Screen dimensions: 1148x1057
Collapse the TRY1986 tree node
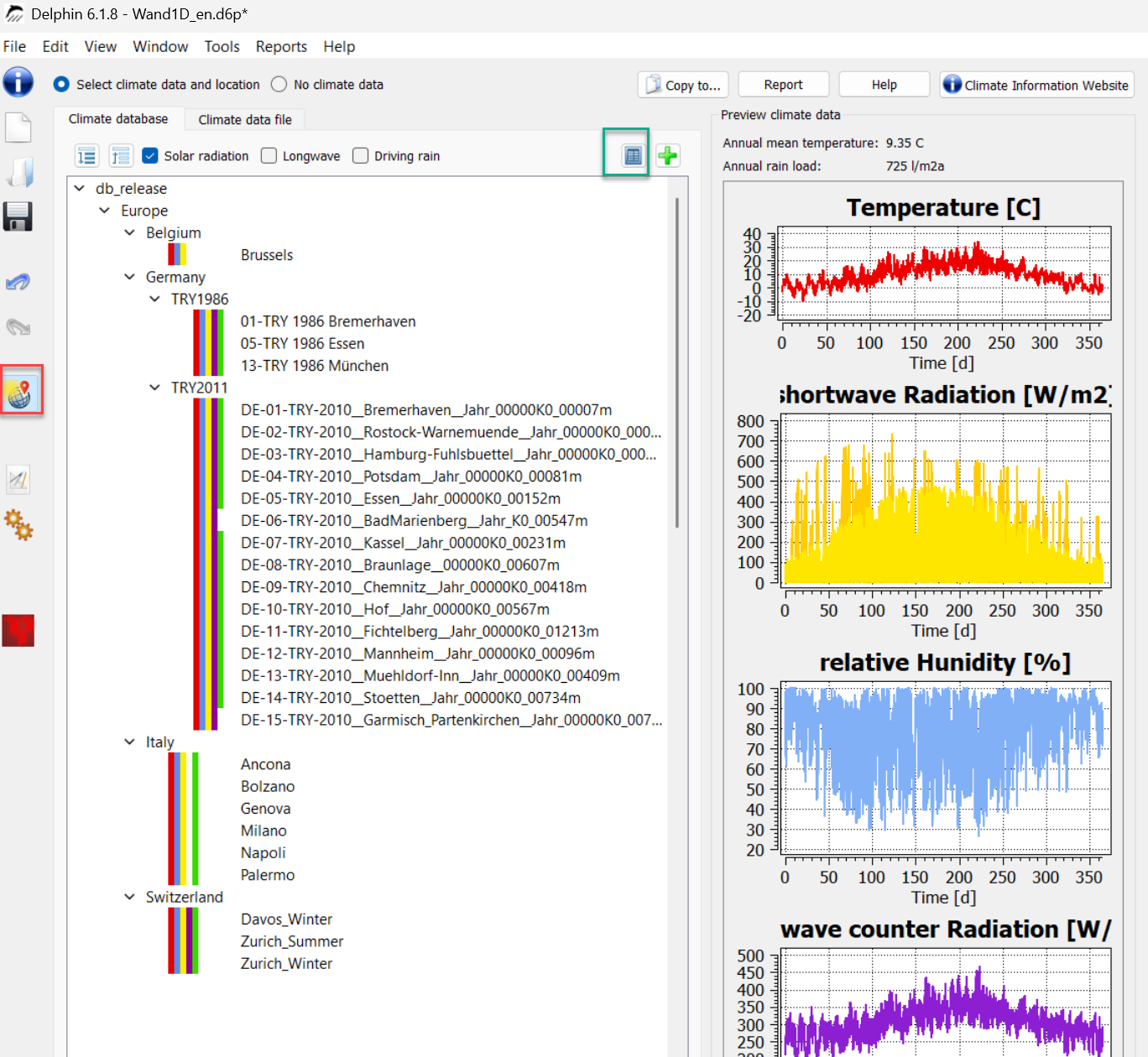[154, 299]
